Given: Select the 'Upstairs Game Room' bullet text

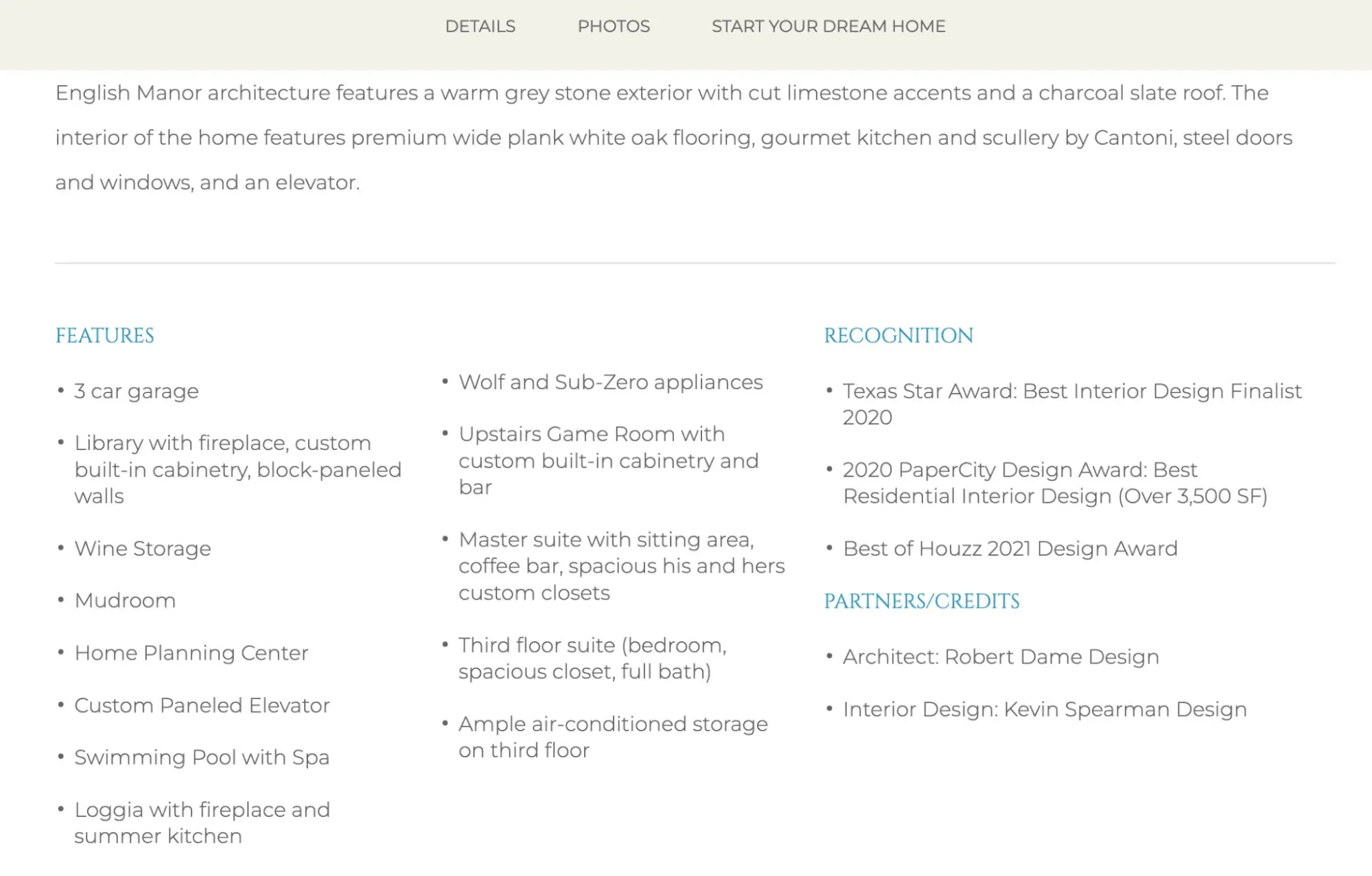Looking at the screenshot, I should pos(608,460).
